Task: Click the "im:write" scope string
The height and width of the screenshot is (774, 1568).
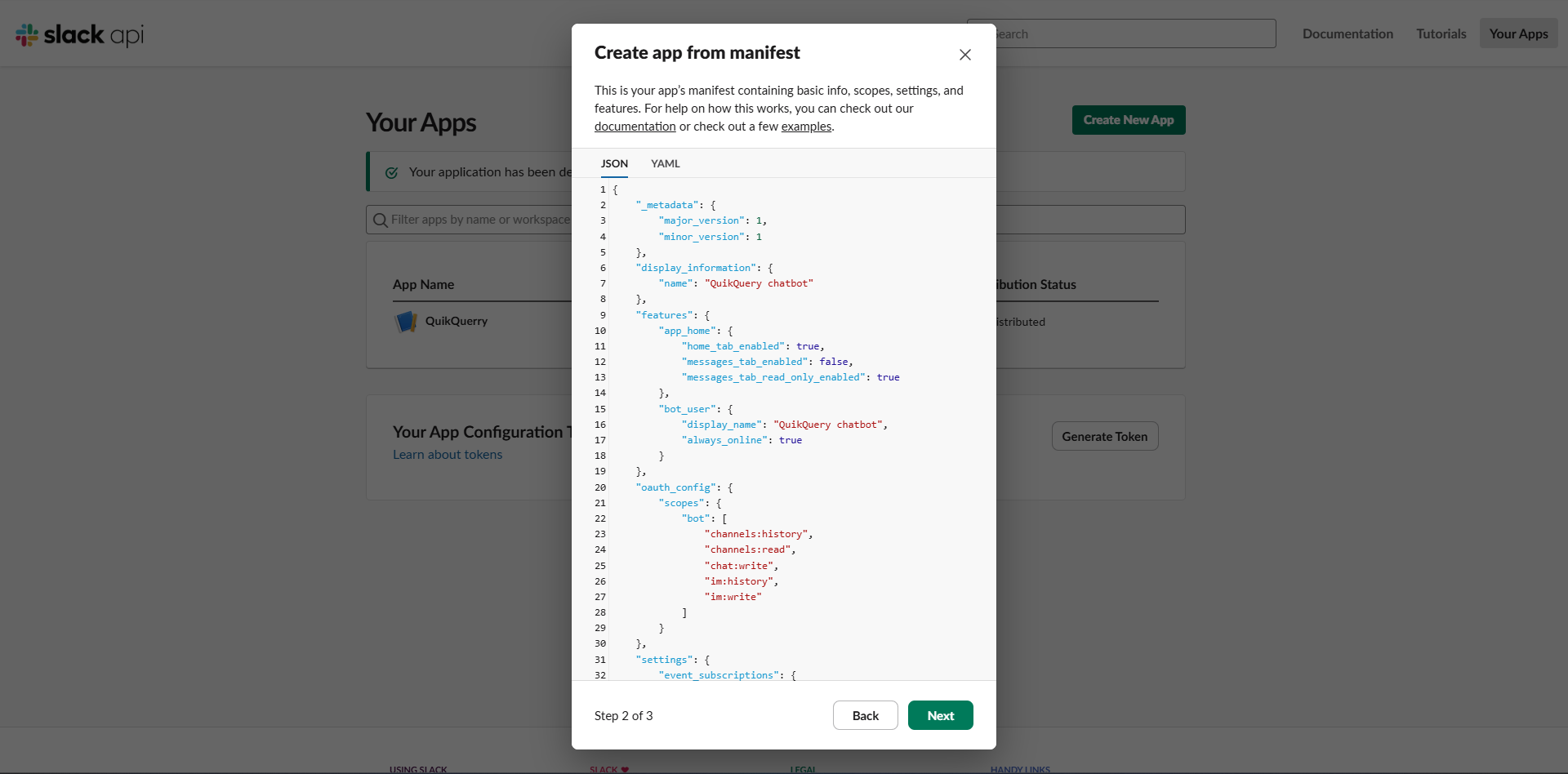Action: click(x=733, y=597)
